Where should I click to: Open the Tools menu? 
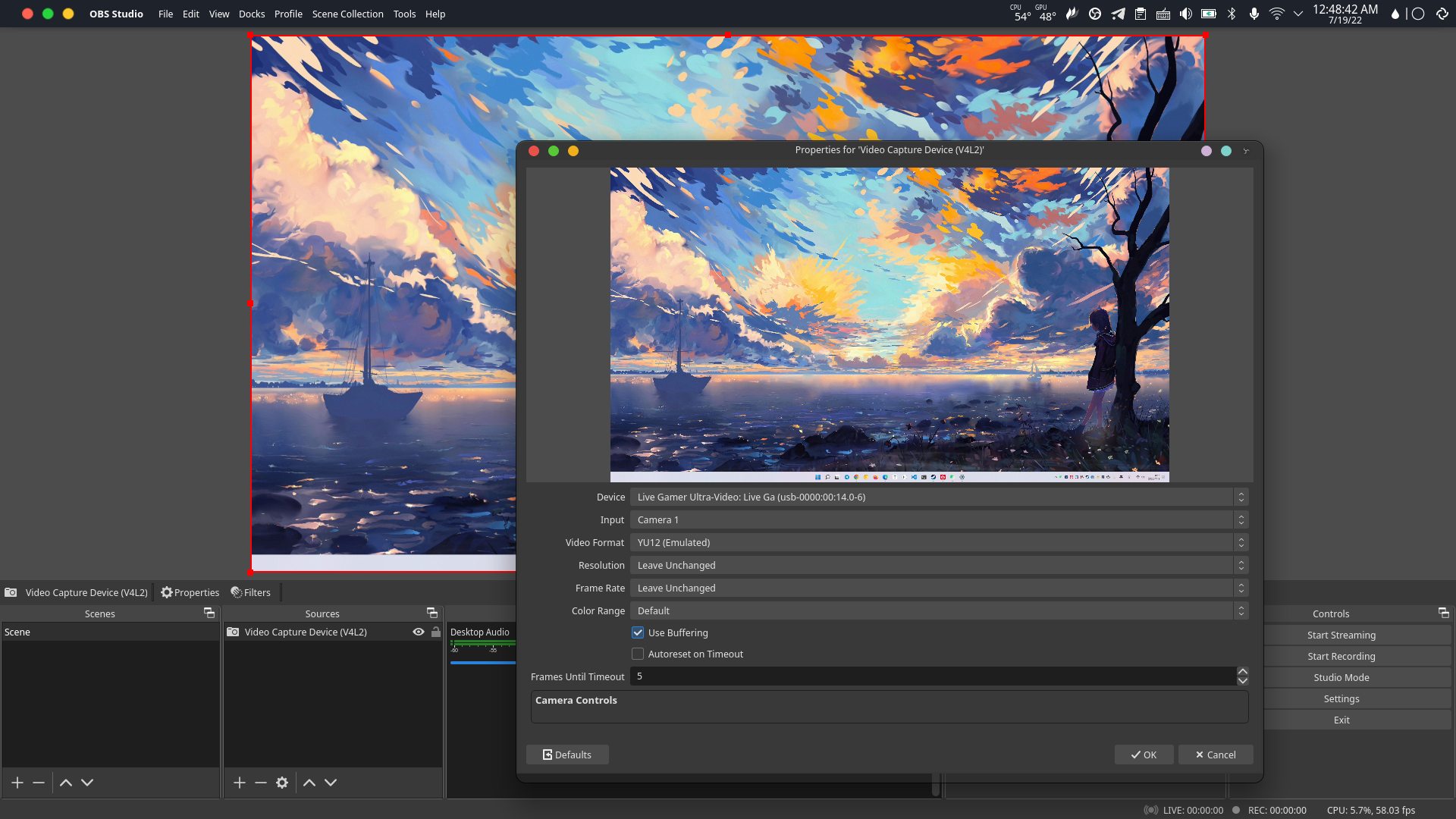point(404,14)
